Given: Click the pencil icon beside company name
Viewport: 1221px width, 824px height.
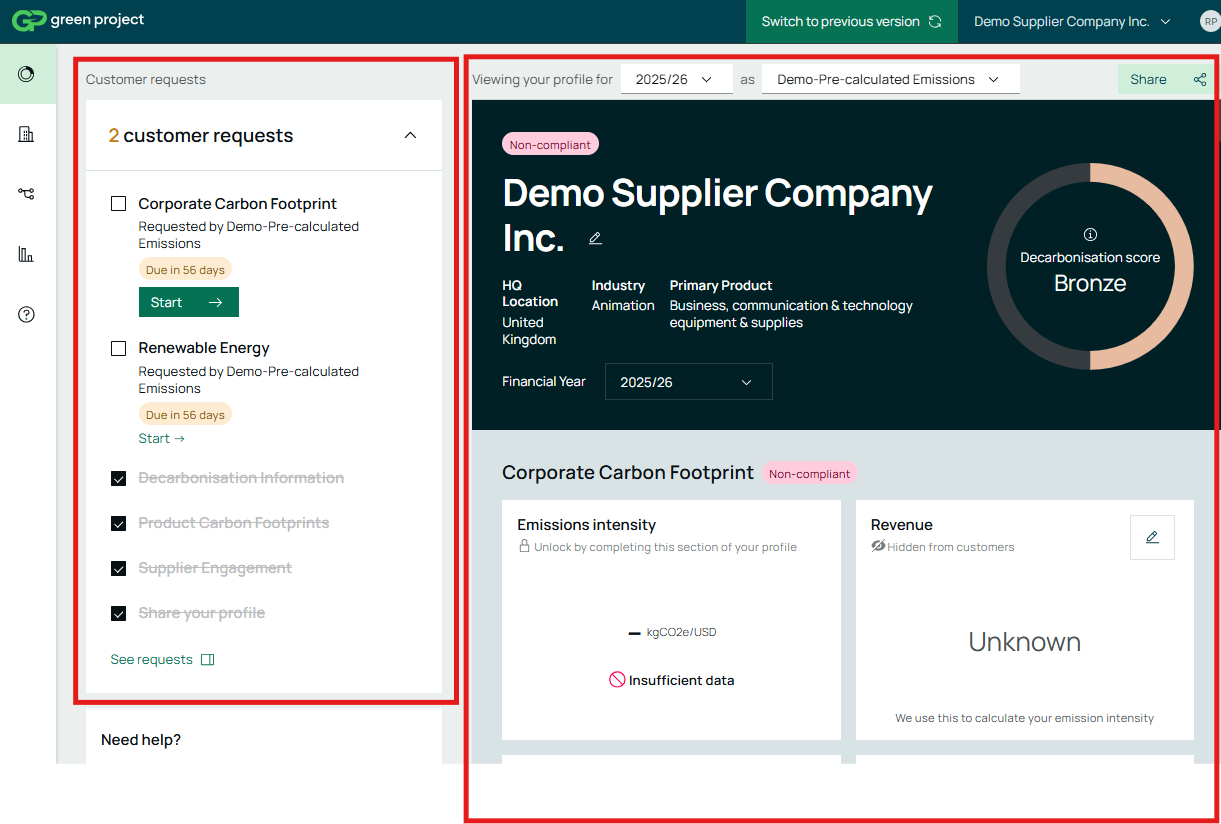Looking at the screenshot, I should pos(595,238).
